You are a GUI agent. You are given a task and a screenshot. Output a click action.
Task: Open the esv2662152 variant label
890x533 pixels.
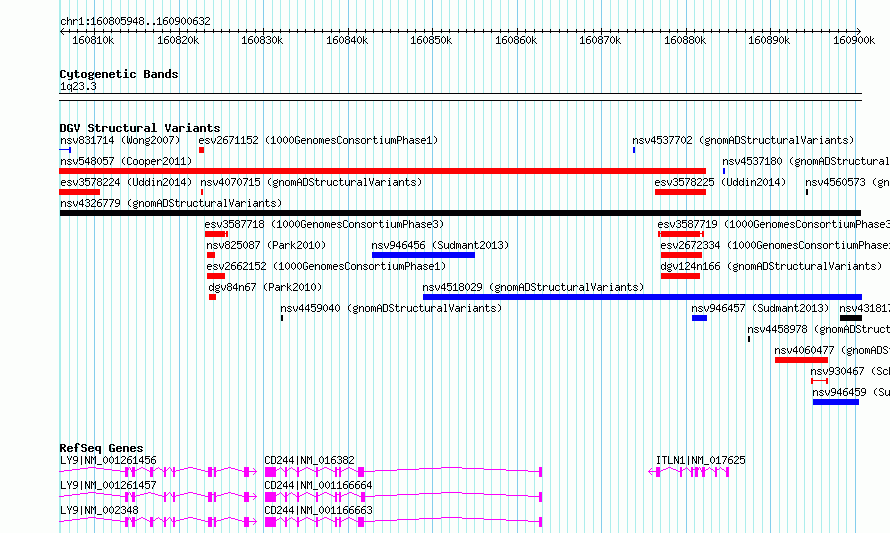pos(326,266)
